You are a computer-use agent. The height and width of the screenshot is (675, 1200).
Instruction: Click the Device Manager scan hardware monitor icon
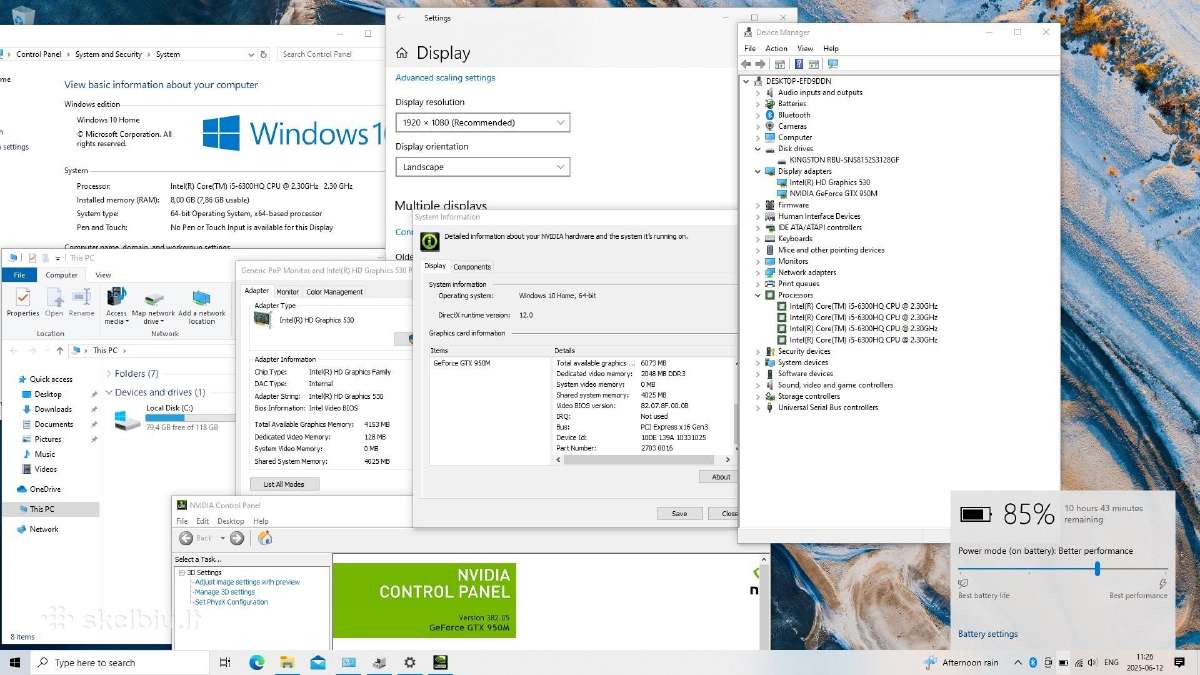[832, 64]
